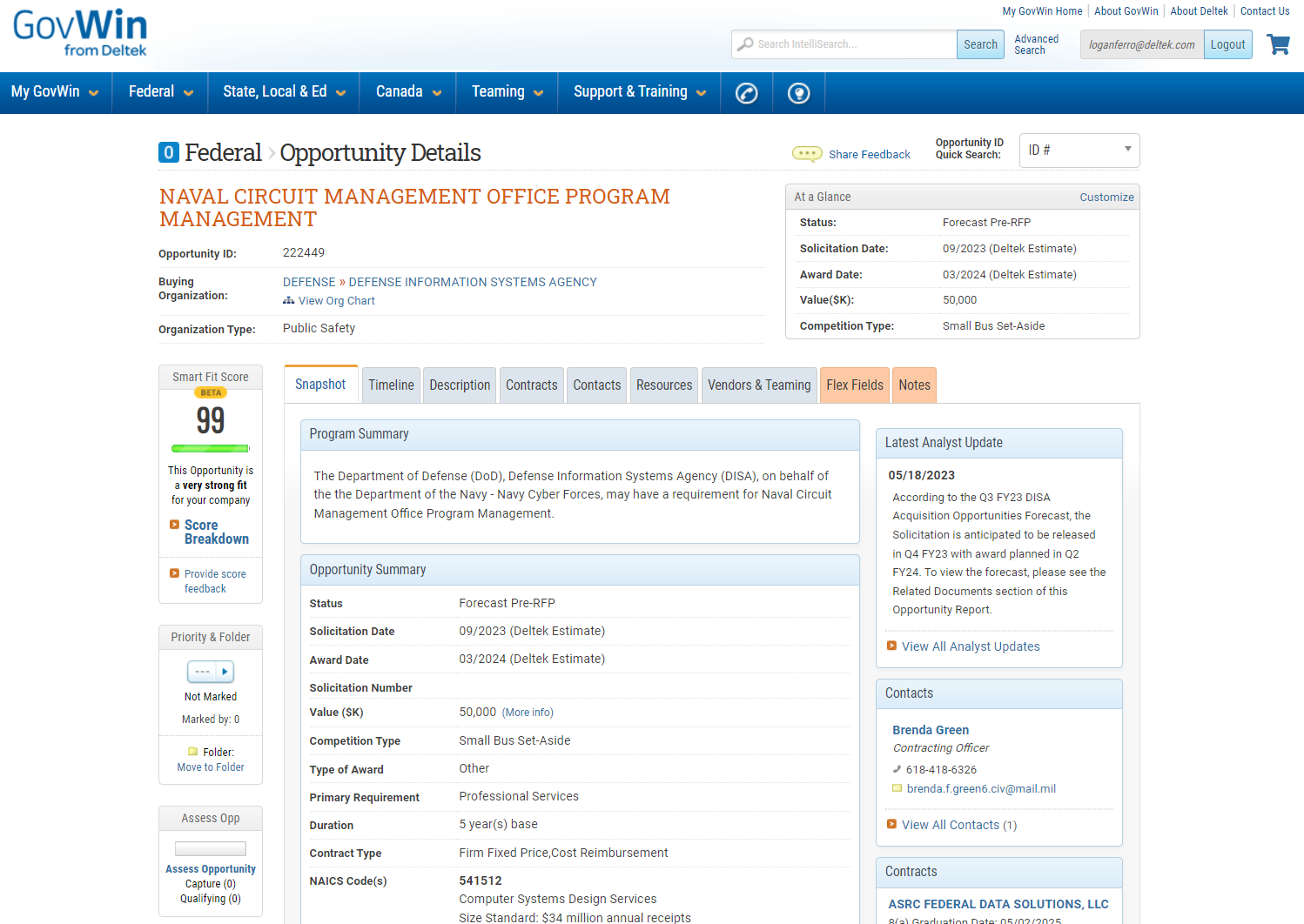Click the lightbulb help icon in navbar
Image resolution: width=1304 pixels, height=924 pixels.
click(x=798, y=93)
